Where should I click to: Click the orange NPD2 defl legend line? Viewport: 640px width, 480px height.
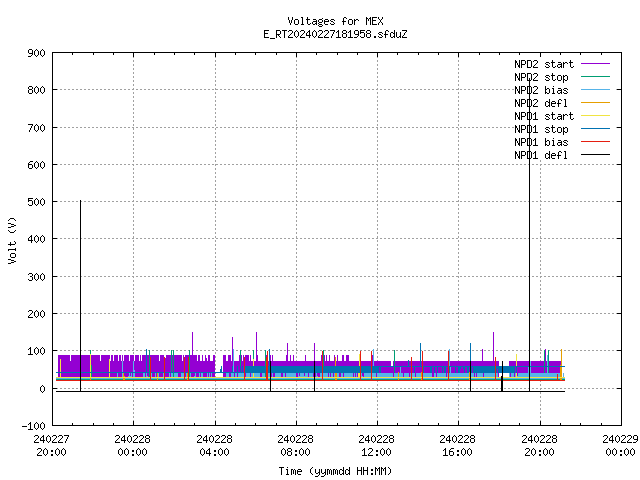[x=595, y=103]
